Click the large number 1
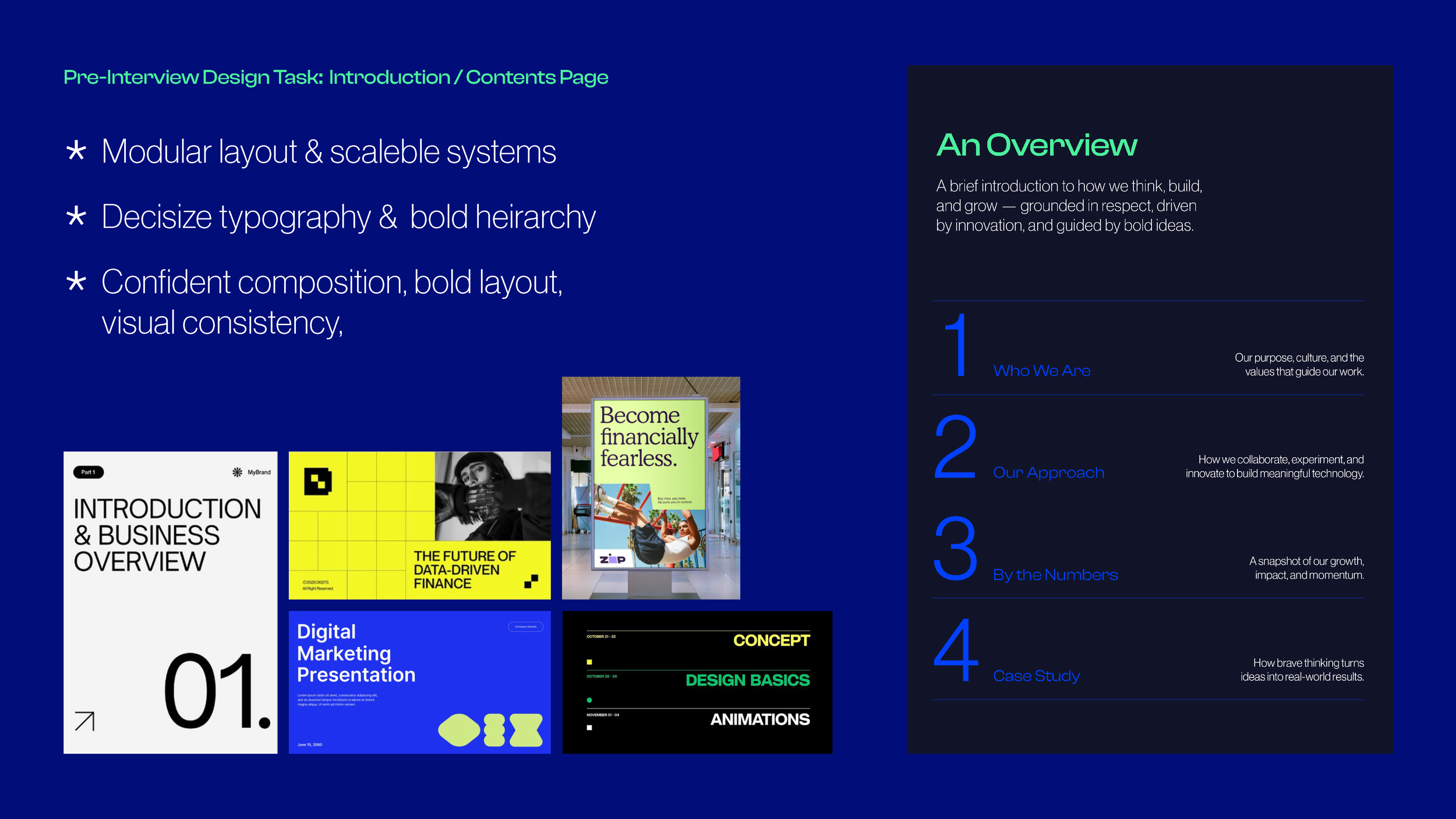The image size is (1456, 819). click(956, 345)
